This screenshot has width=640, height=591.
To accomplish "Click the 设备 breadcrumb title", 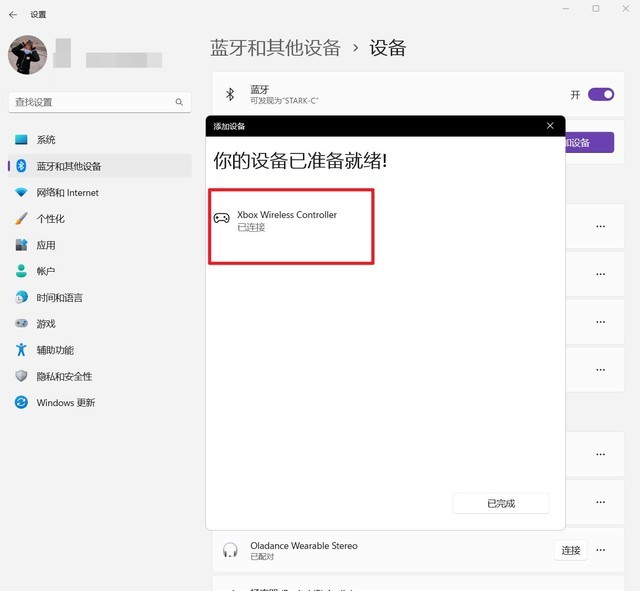I will coord(387,48).
